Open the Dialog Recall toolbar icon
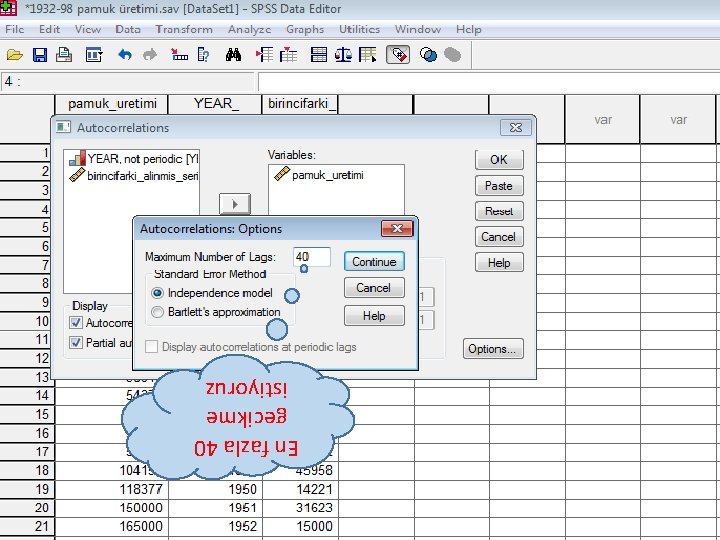This screenshot has height=540, width=720. click(94, 55)
